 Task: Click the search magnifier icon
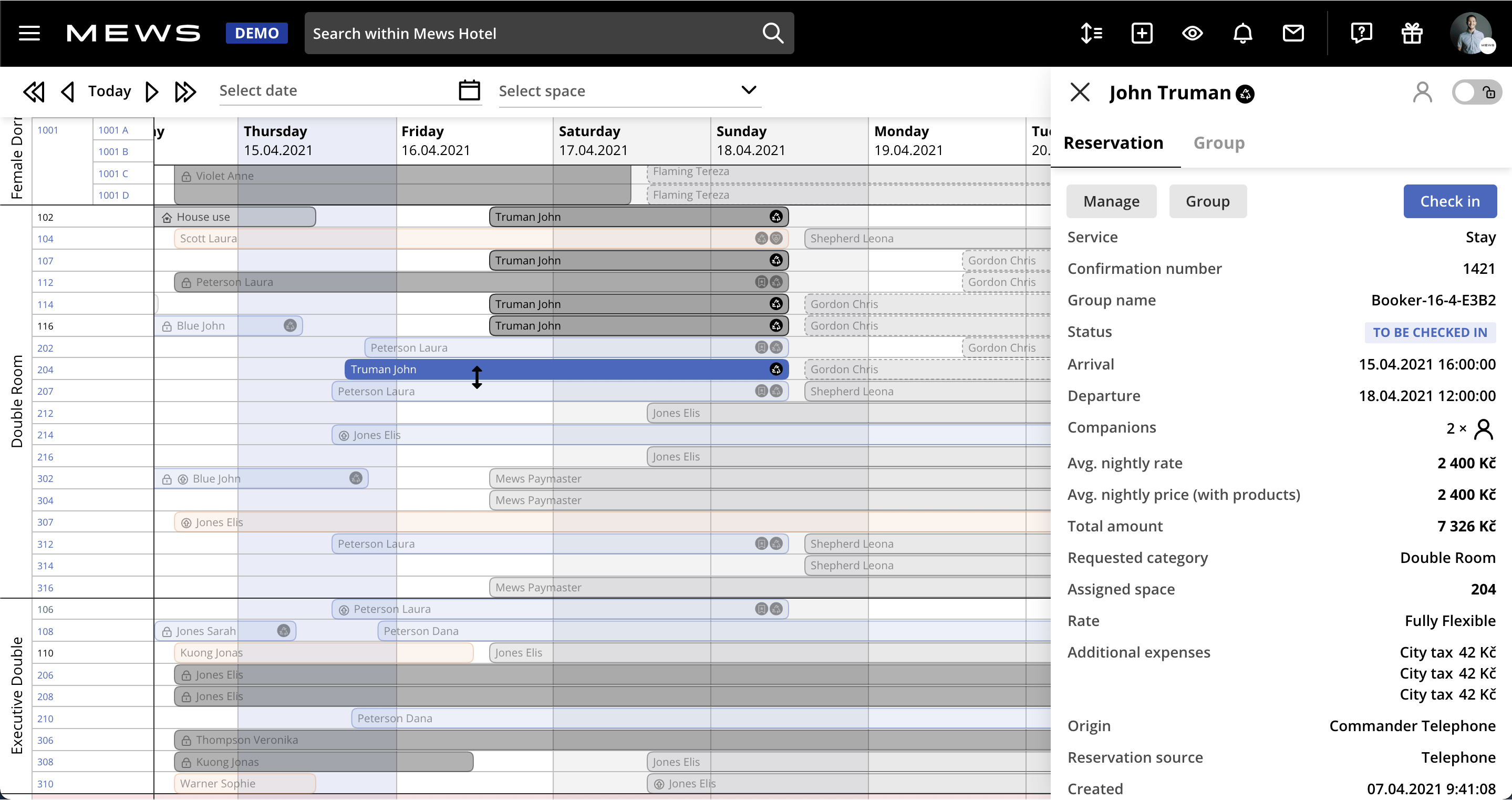[772, 33]
